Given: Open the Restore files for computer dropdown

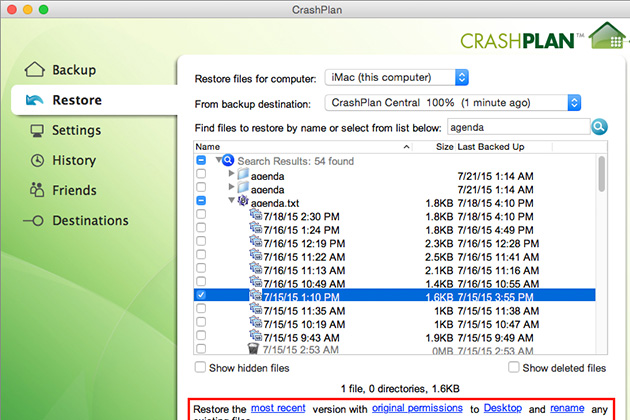Looking at the screenshot, I should (x=397, y=77).
